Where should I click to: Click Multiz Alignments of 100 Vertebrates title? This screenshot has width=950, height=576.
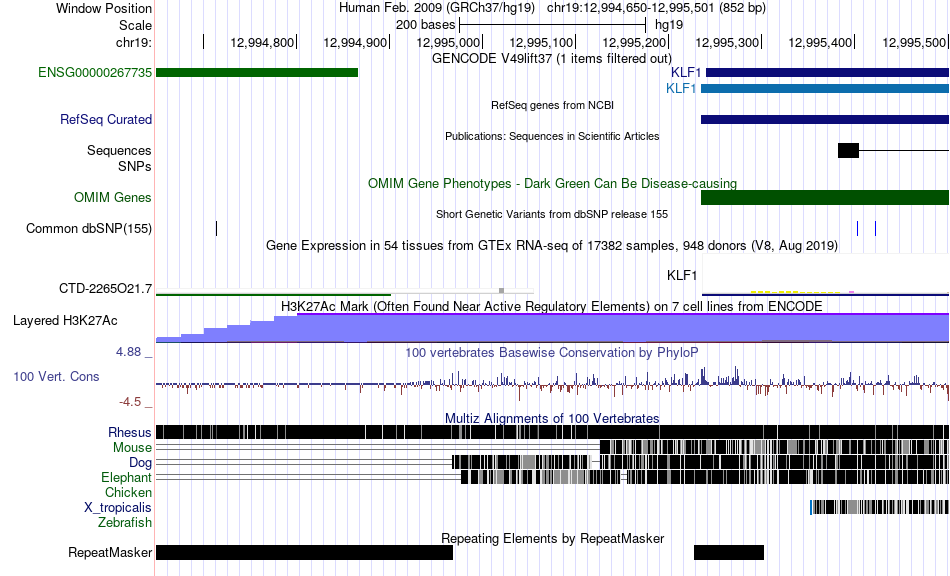pos(552,419)
